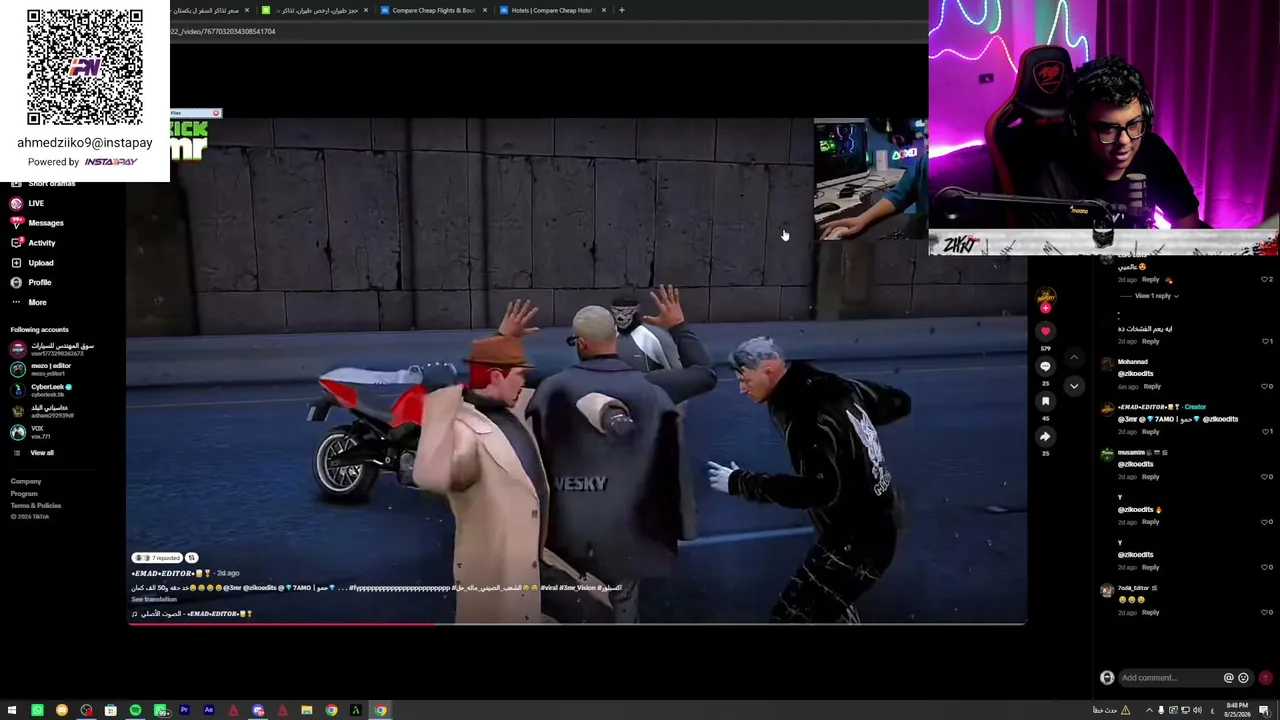Go to the previous video with up arrow
Screen dimensions: 1280x720
tap(1074, 357)
